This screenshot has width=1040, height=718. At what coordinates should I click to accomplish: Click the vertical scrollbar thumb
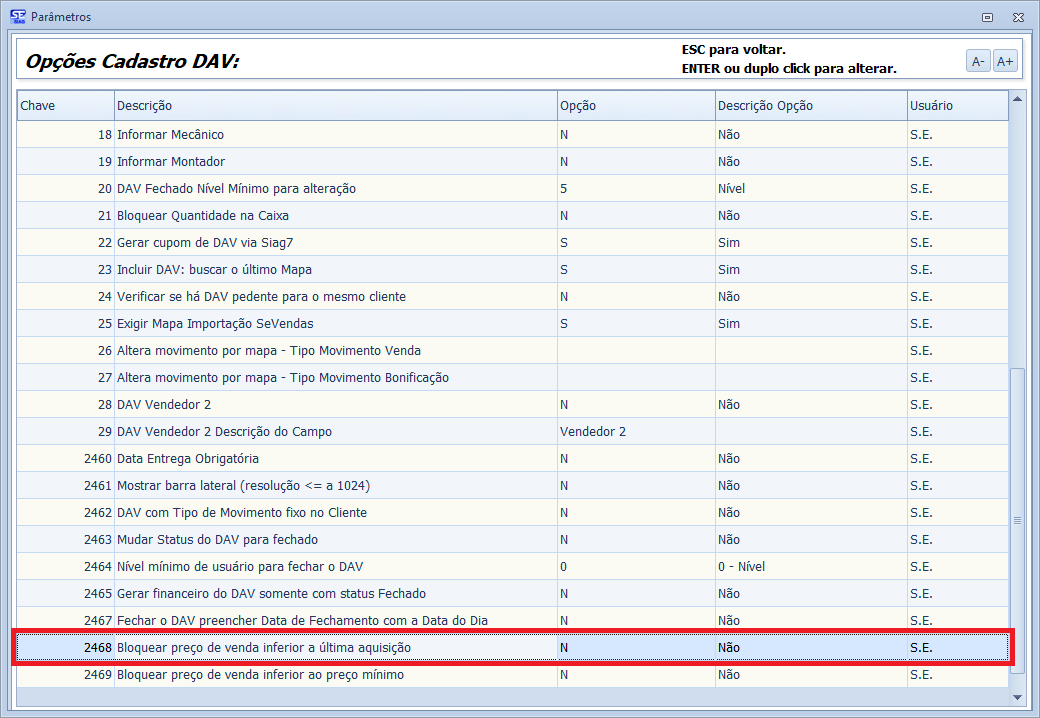1018,520
